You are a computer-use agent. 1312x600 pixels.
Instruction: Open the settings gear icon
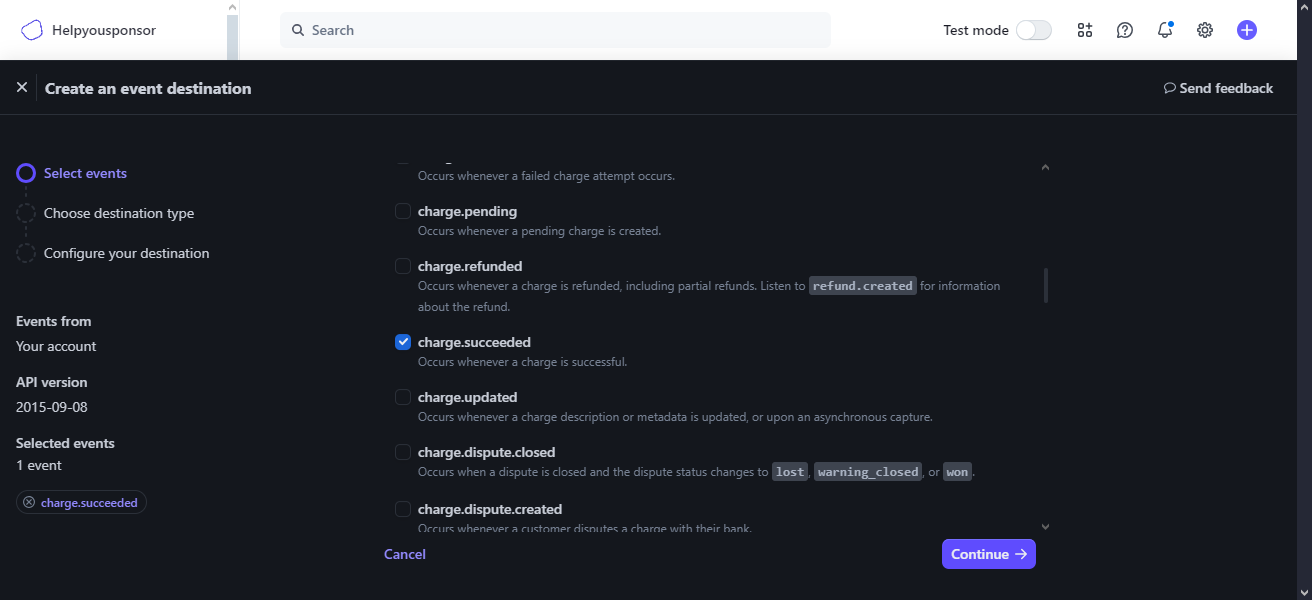(x=1205, y=30)
